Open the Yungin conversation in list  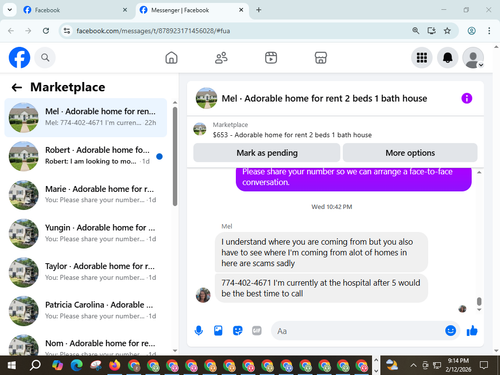click(x=86, y=233)
